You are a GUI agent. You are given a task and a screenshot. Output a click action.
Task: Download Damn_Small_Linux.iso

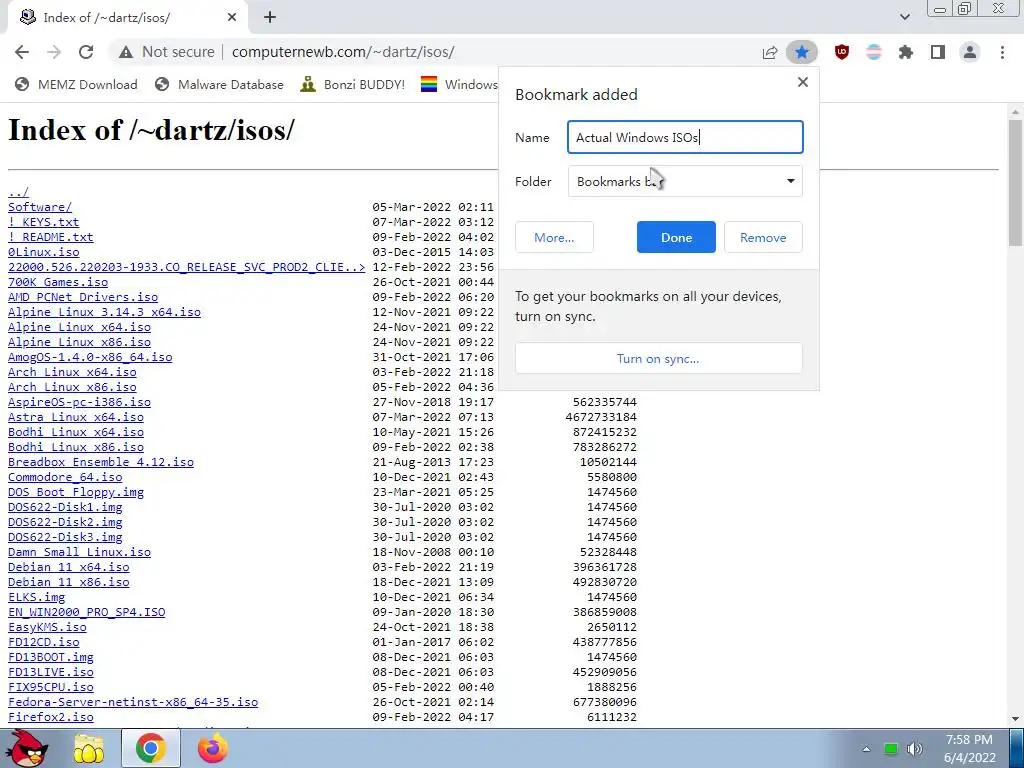point(80,552)
